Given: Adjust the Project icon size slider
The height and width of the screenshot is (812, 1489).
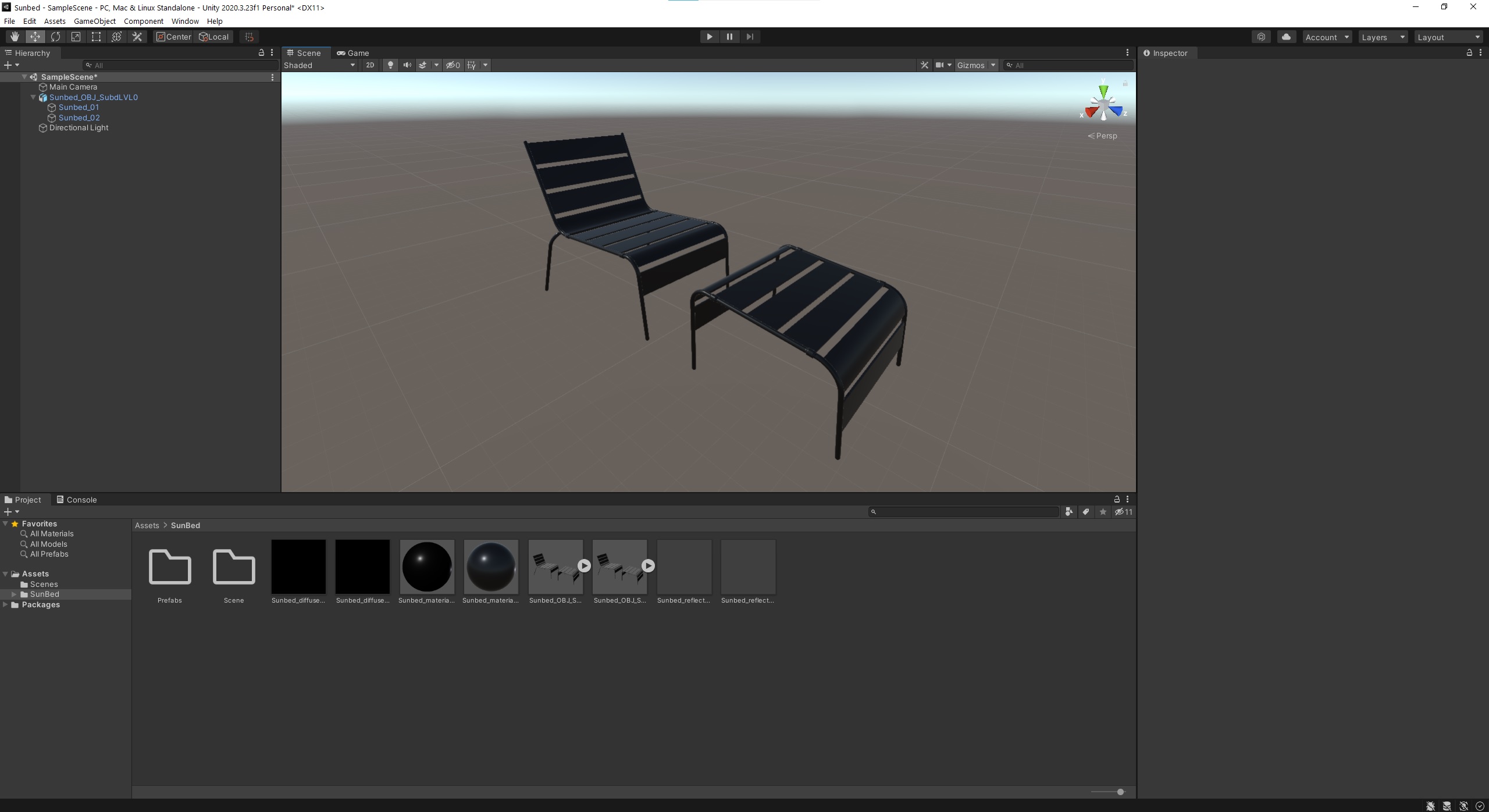Looking at the screenshot, I should pyautogui.click(x=1120, y=792).
